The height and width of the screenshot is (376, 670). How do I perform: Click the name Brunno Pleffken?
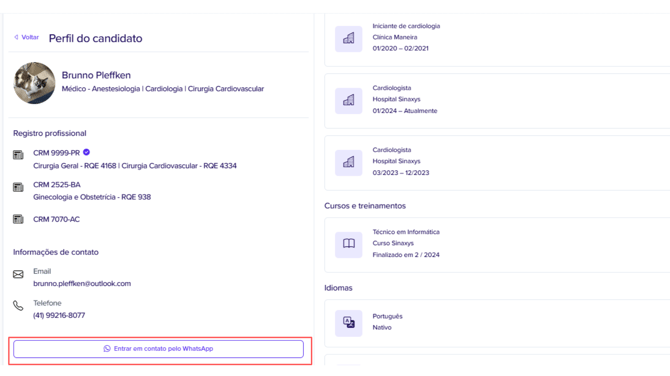[96, 75]
